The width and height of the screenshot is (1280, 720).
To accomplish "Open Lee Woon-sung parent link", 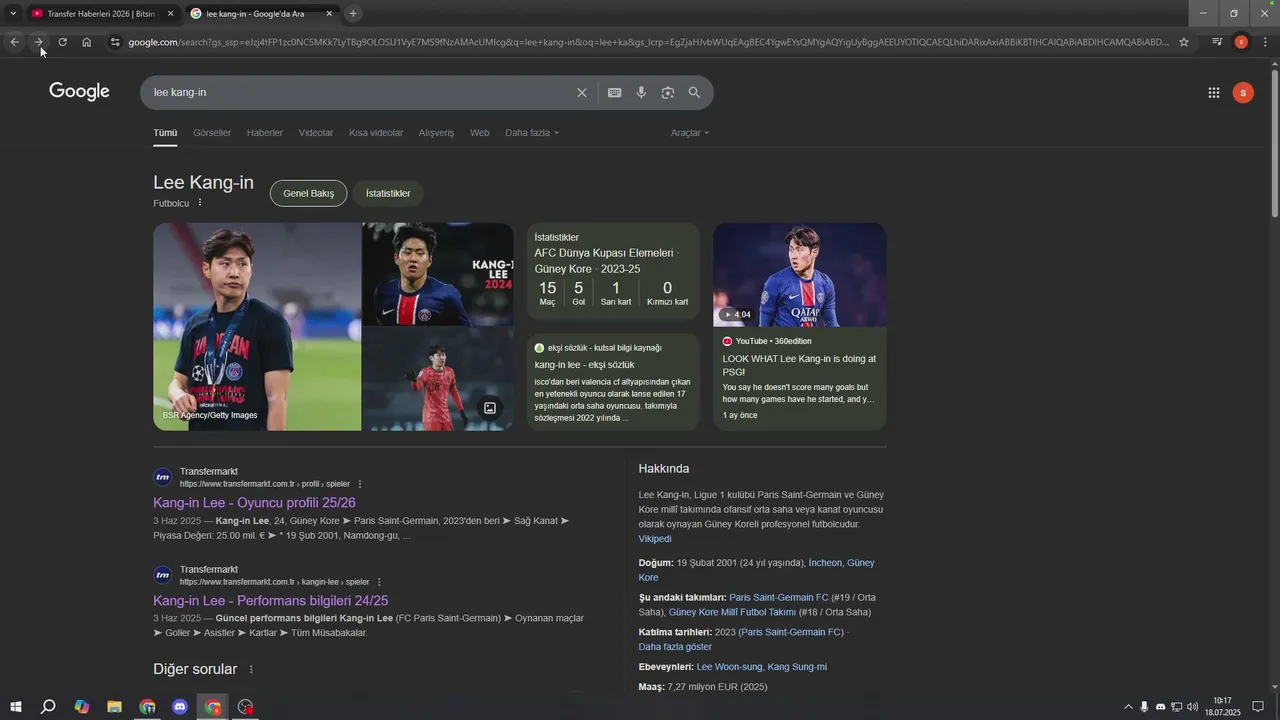I will point(729,667).
